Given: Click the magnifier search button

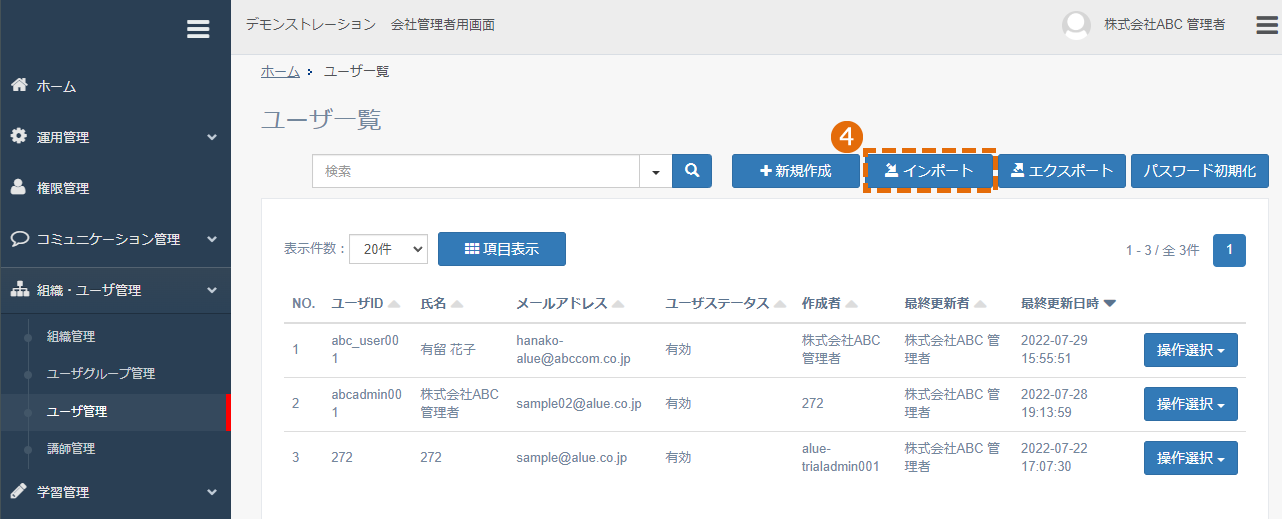Looking at the screenshot, I should (692, 171).
